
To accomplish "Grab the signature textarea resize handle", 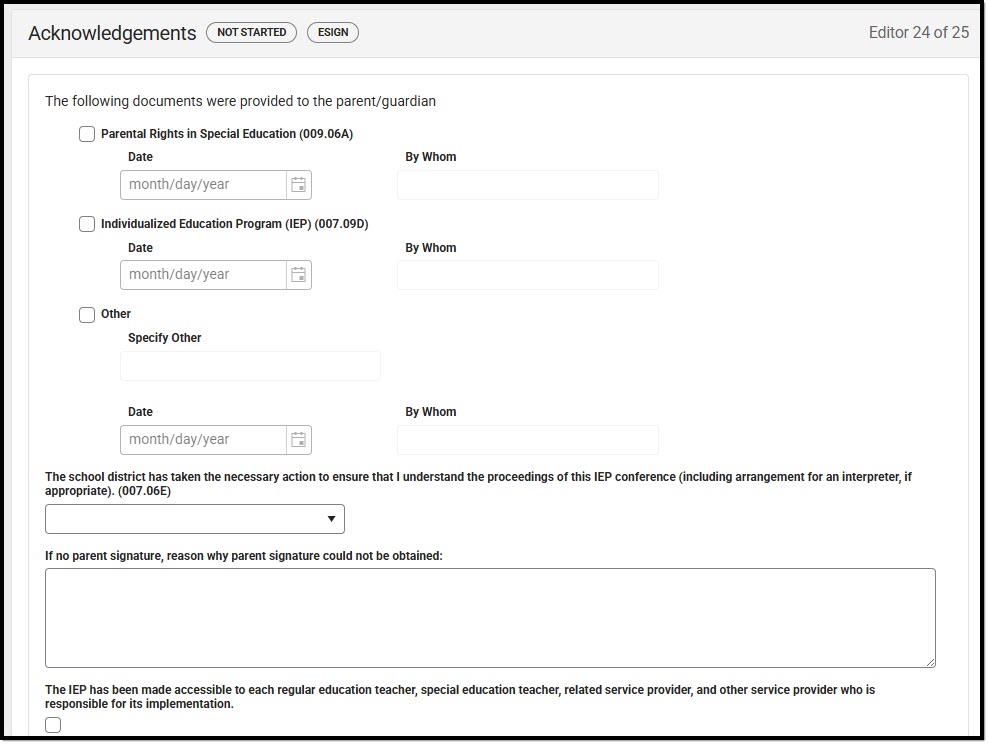I will click(931, 663).
